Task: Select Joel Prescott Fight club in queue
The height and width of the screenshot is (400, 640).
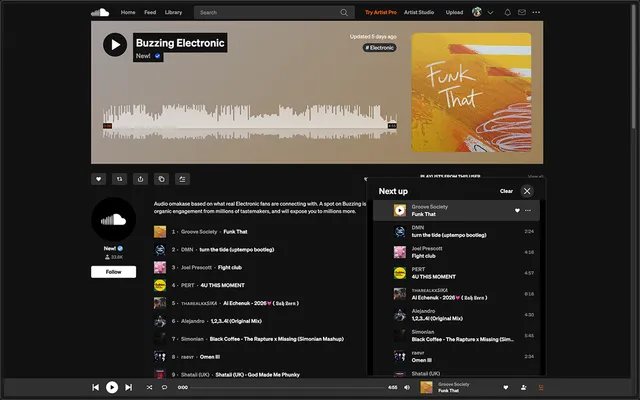Action: coord(456,252)
